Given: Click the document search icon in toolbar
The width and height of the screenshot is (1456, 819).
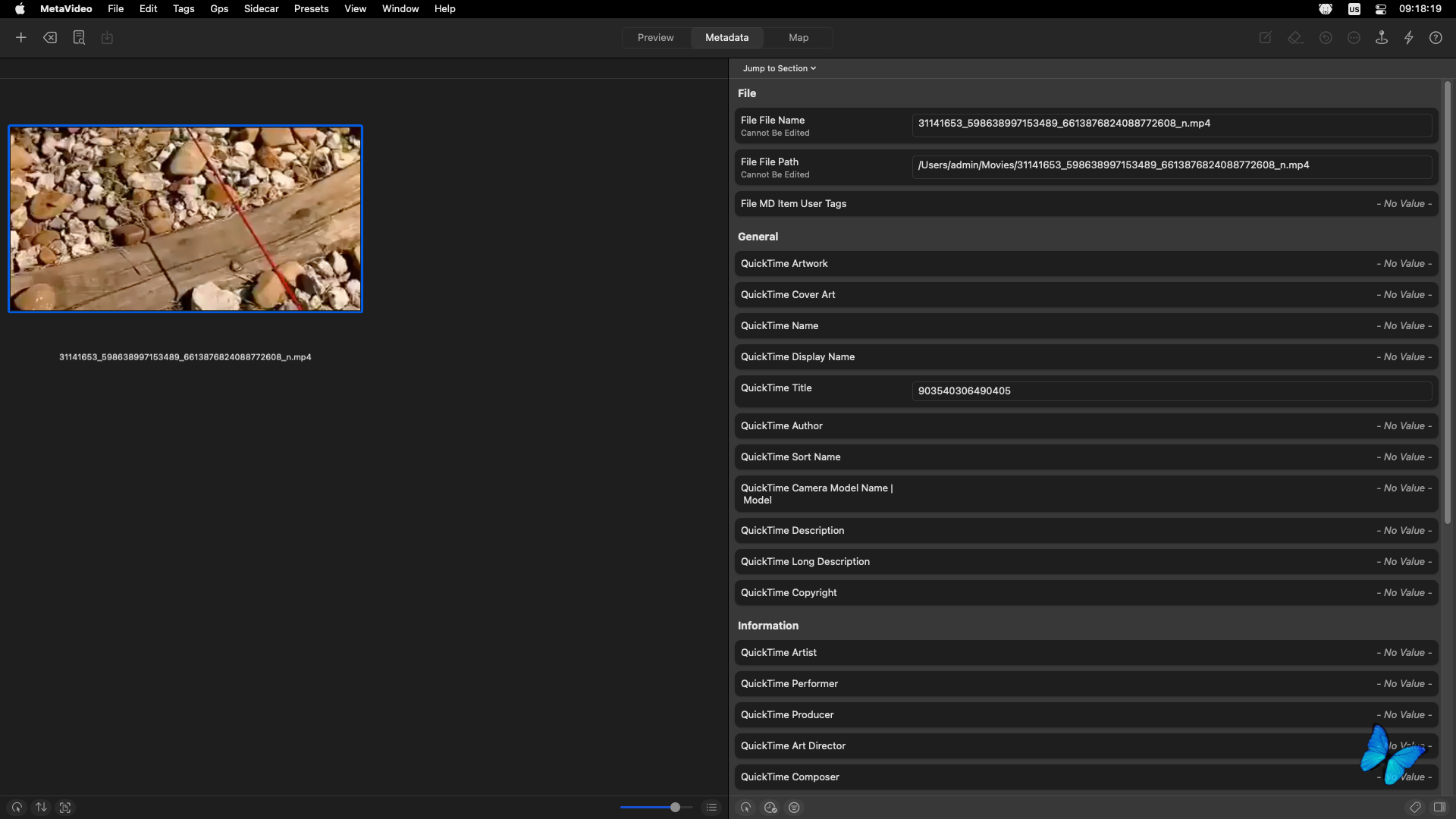Looking at the screenshot, I should click(x=79, y=37).
